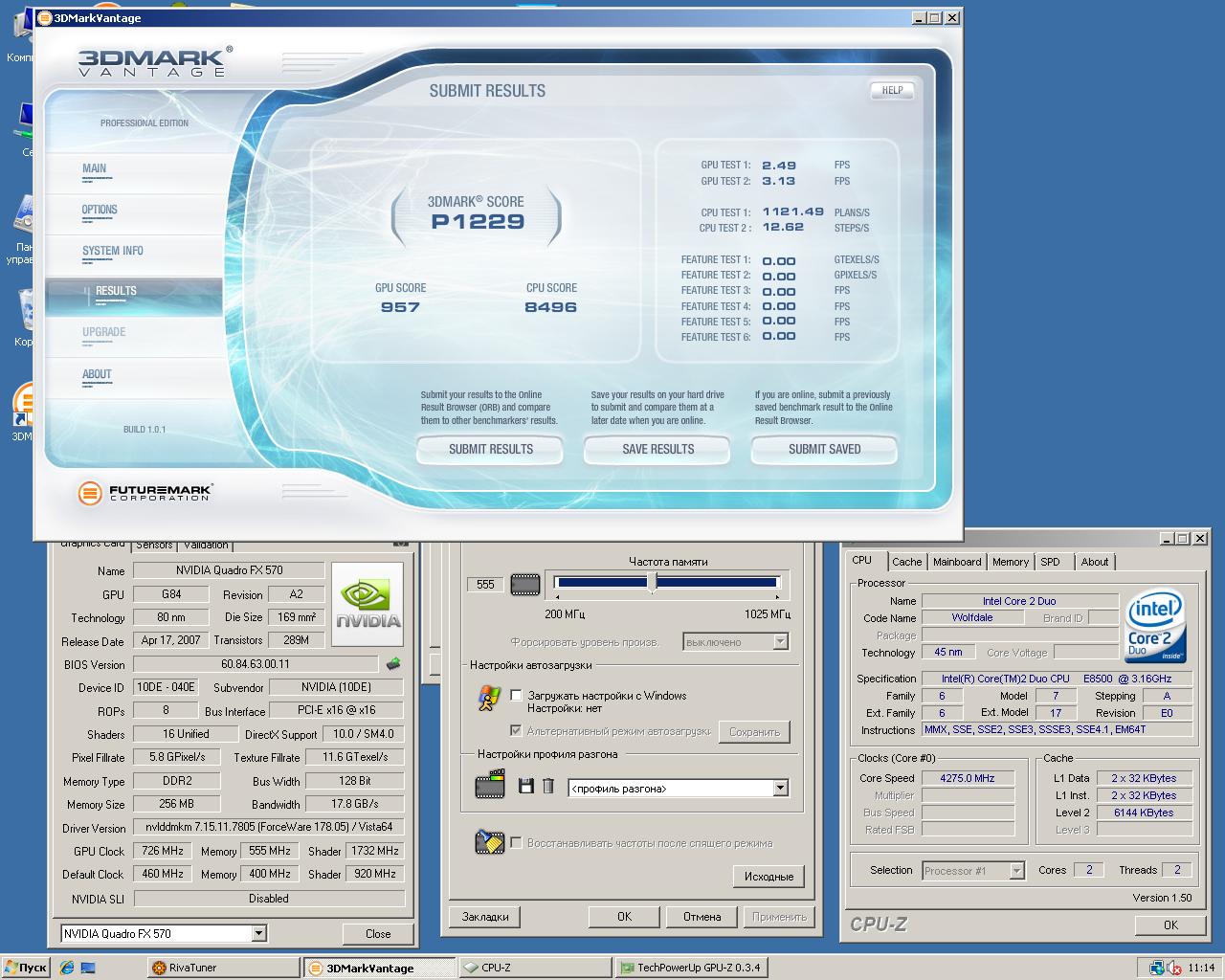Click the Submit Results button

[x=491, y=449]
